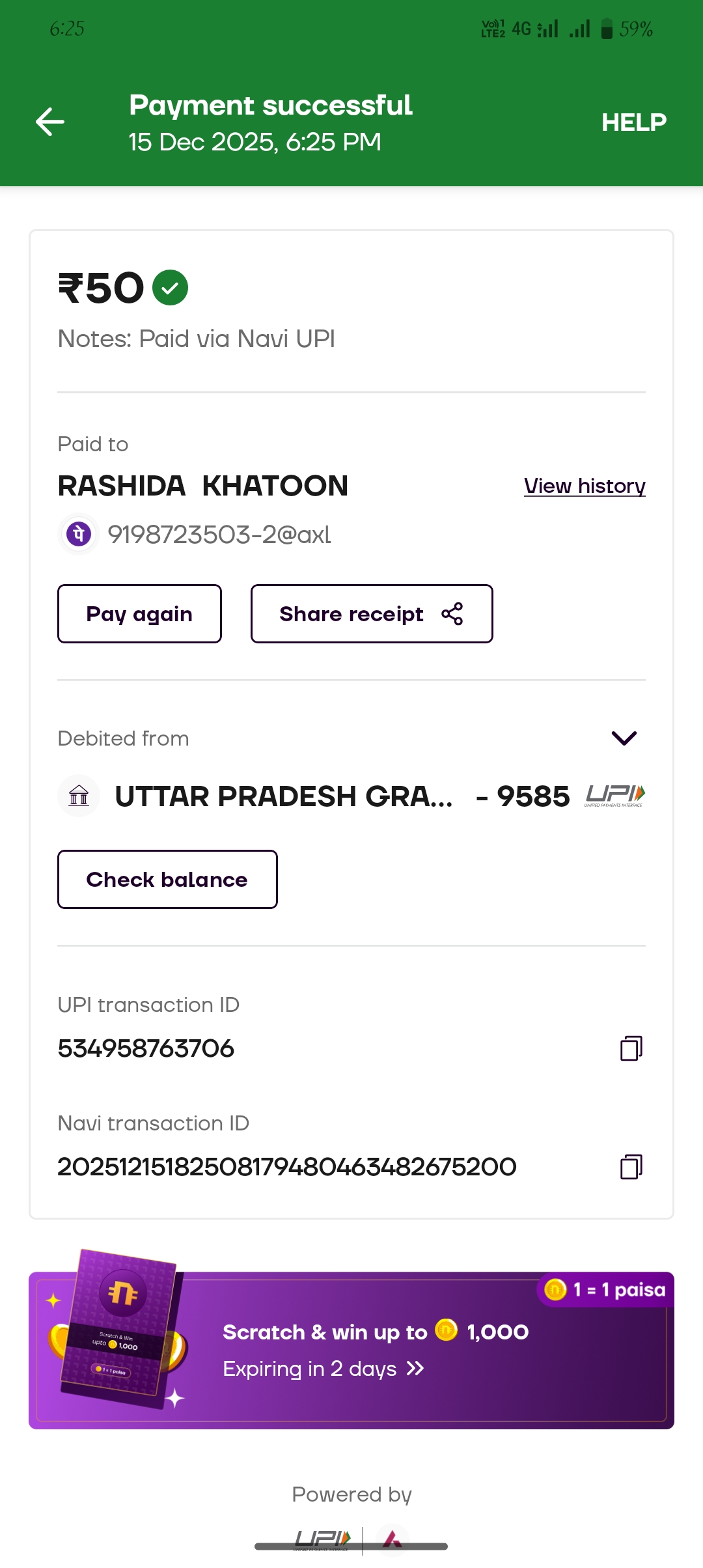Select the UTTAR PRADESH GRA... bank account
The width and height of the screenshot is (703, 1568).
pos(283,796)
